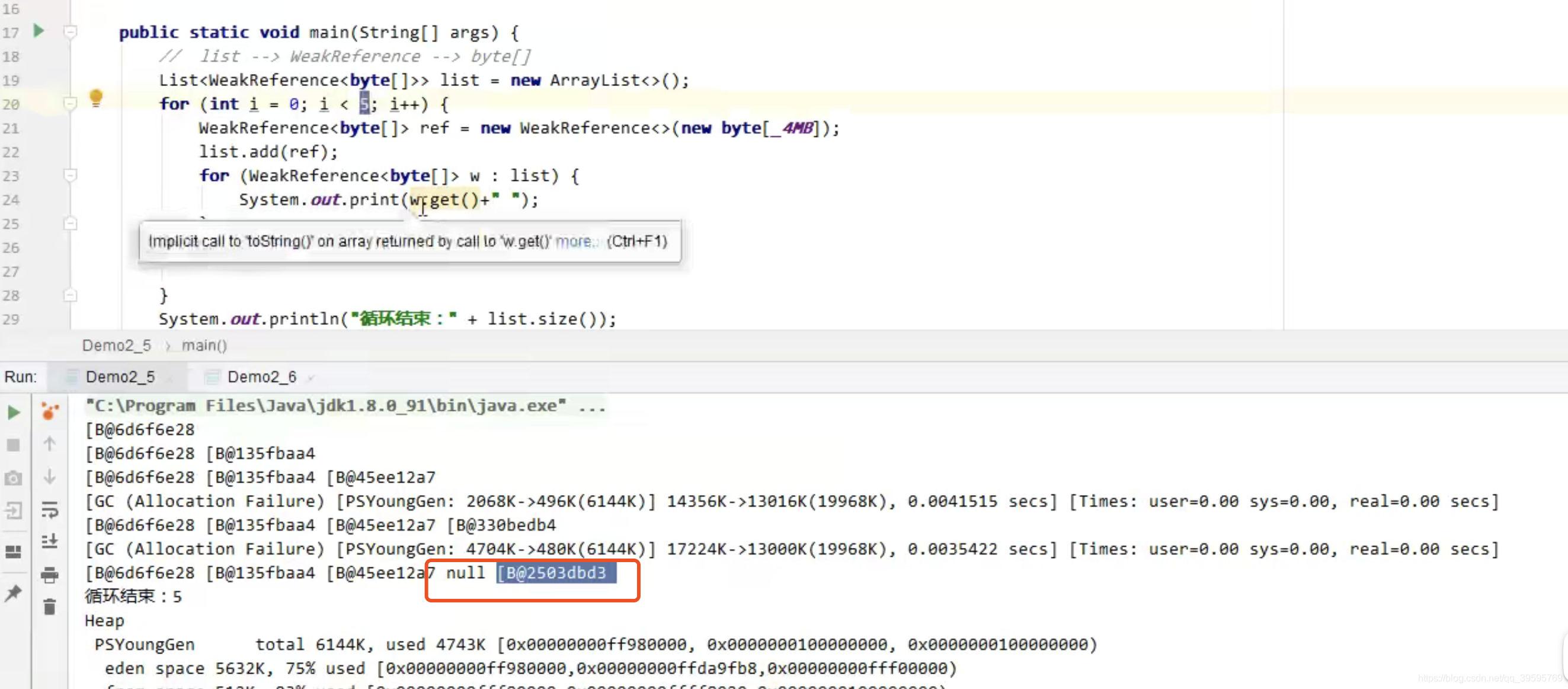The image size is (1568, 689).
Task: Click the fold-end marker at line 25
Action: 71,223
